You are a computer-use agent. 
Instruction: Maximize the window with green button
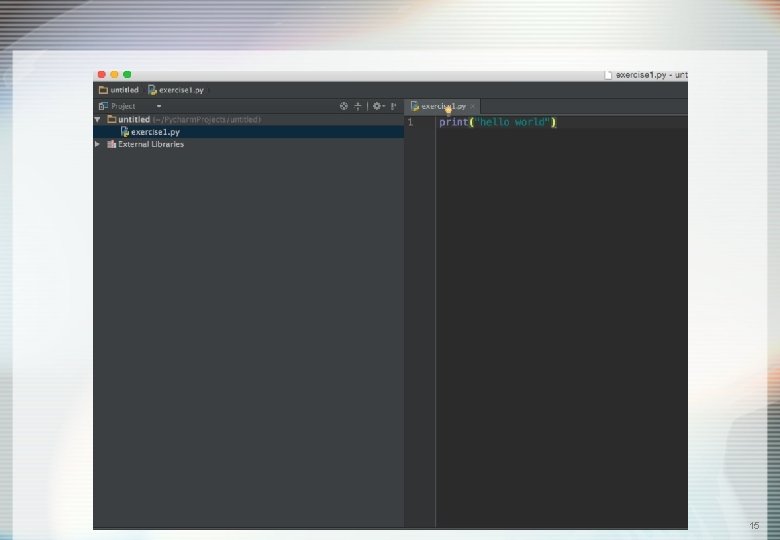point(127,75)
